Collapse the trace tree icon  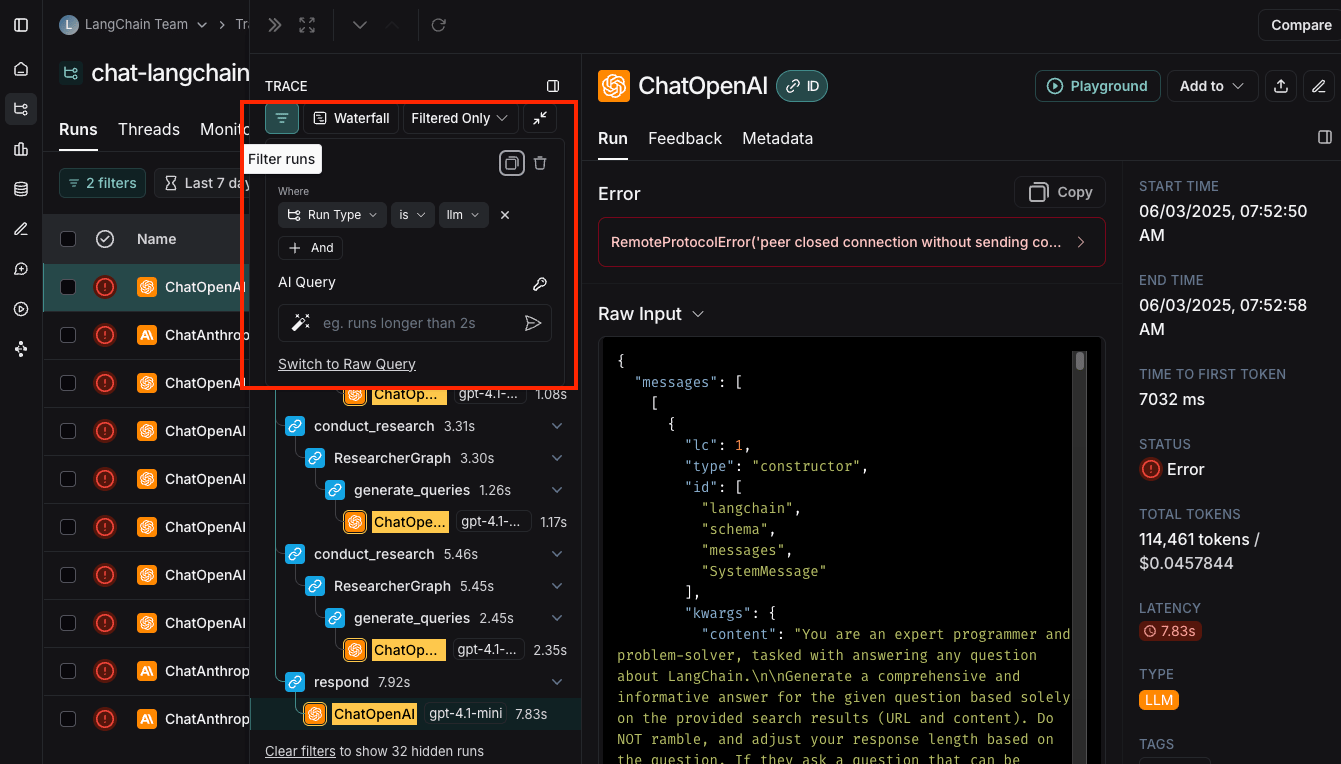(540, 118)
